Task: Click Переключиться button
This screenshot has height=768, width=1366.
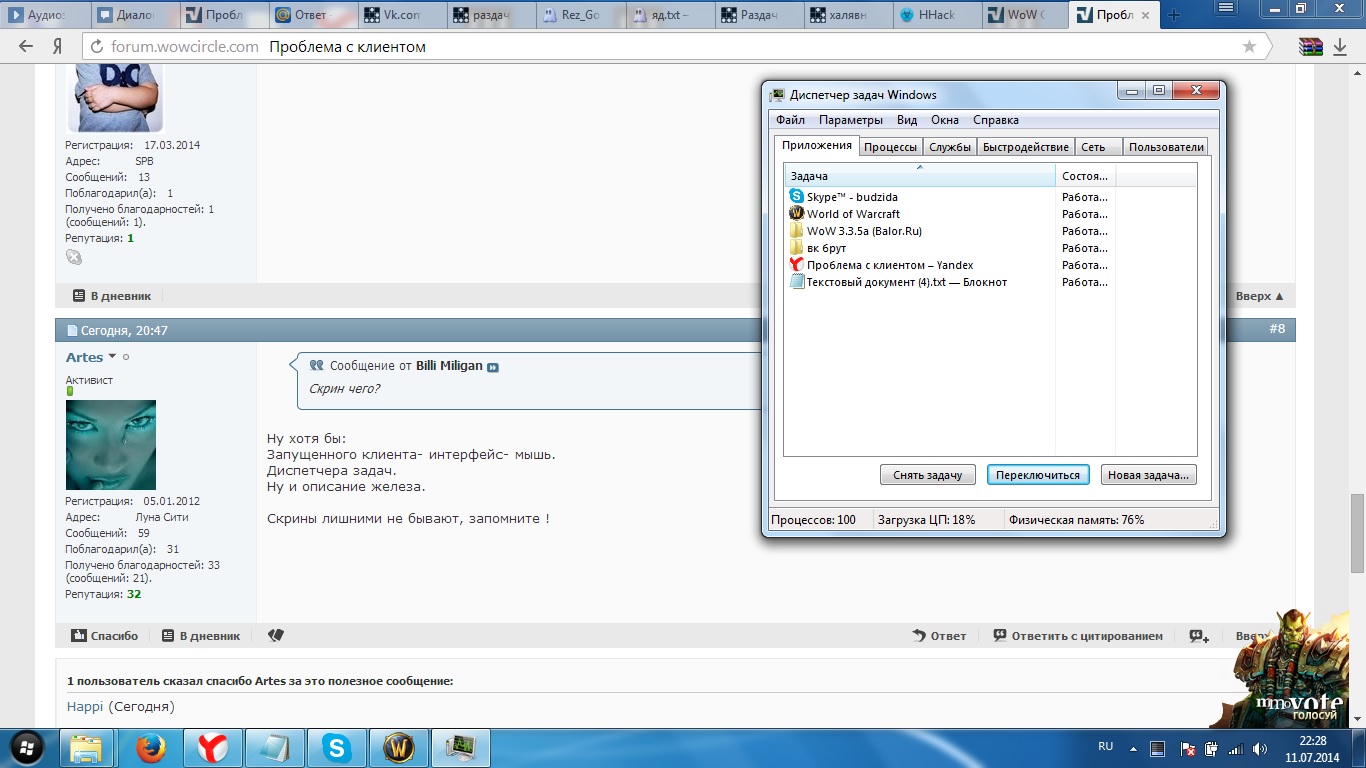Action: tap(1039, 475)
